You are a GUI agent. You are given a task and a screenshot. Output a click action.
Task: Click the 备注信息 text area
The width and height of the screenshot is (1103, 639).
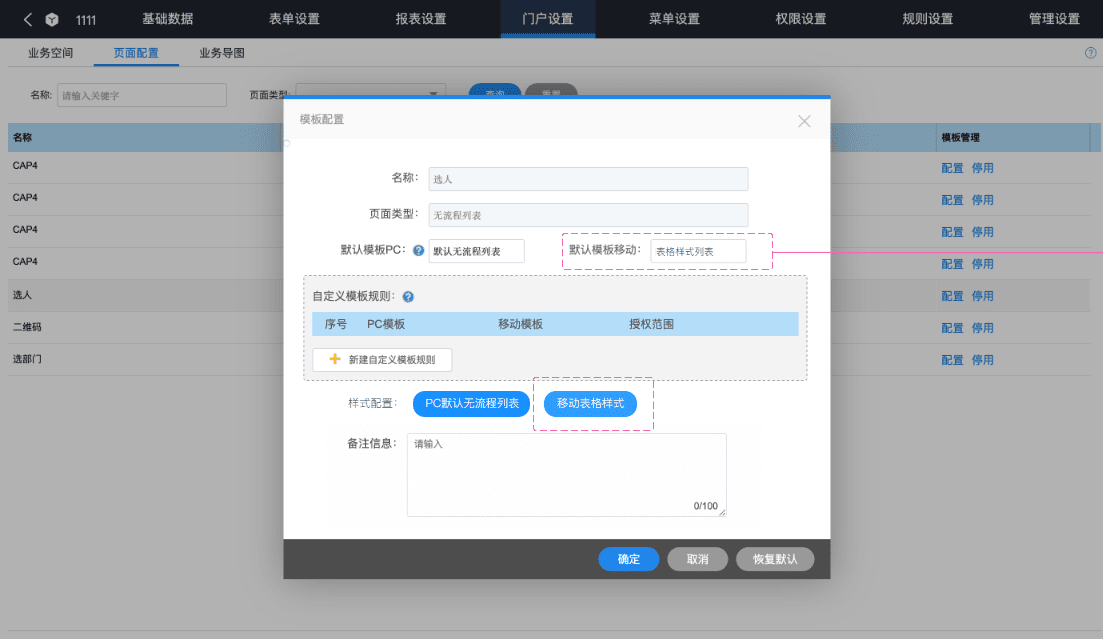566,475
